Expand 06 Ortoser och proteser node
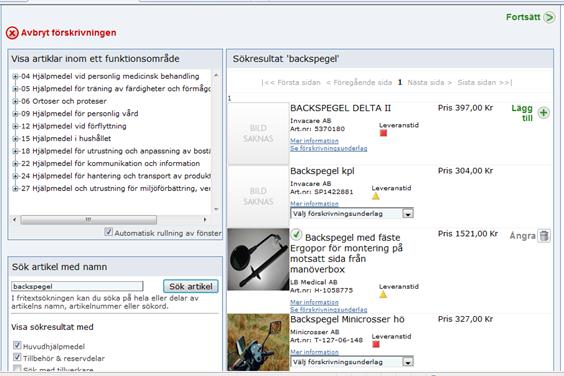The height and width of the screenshot is (376, 564). coord(15,101)
